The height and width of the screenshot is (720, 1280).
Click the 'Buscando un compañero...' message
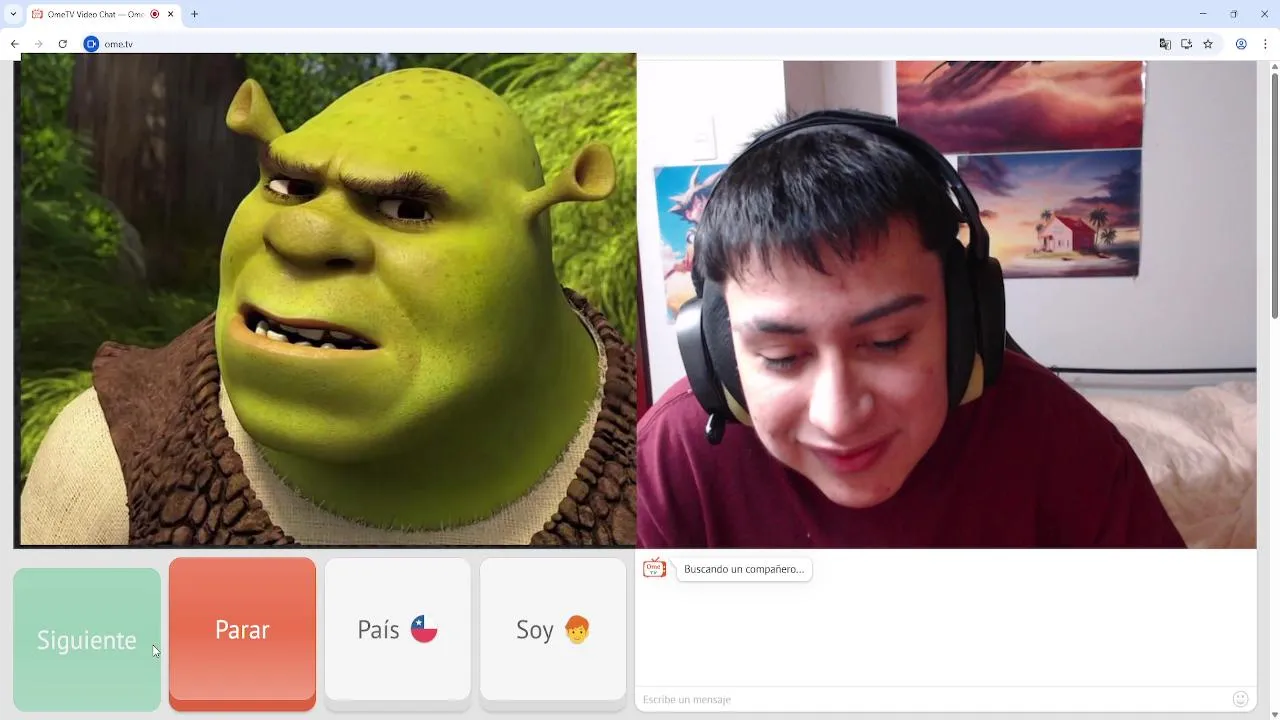pyautogui.click(x=744, y=569)
